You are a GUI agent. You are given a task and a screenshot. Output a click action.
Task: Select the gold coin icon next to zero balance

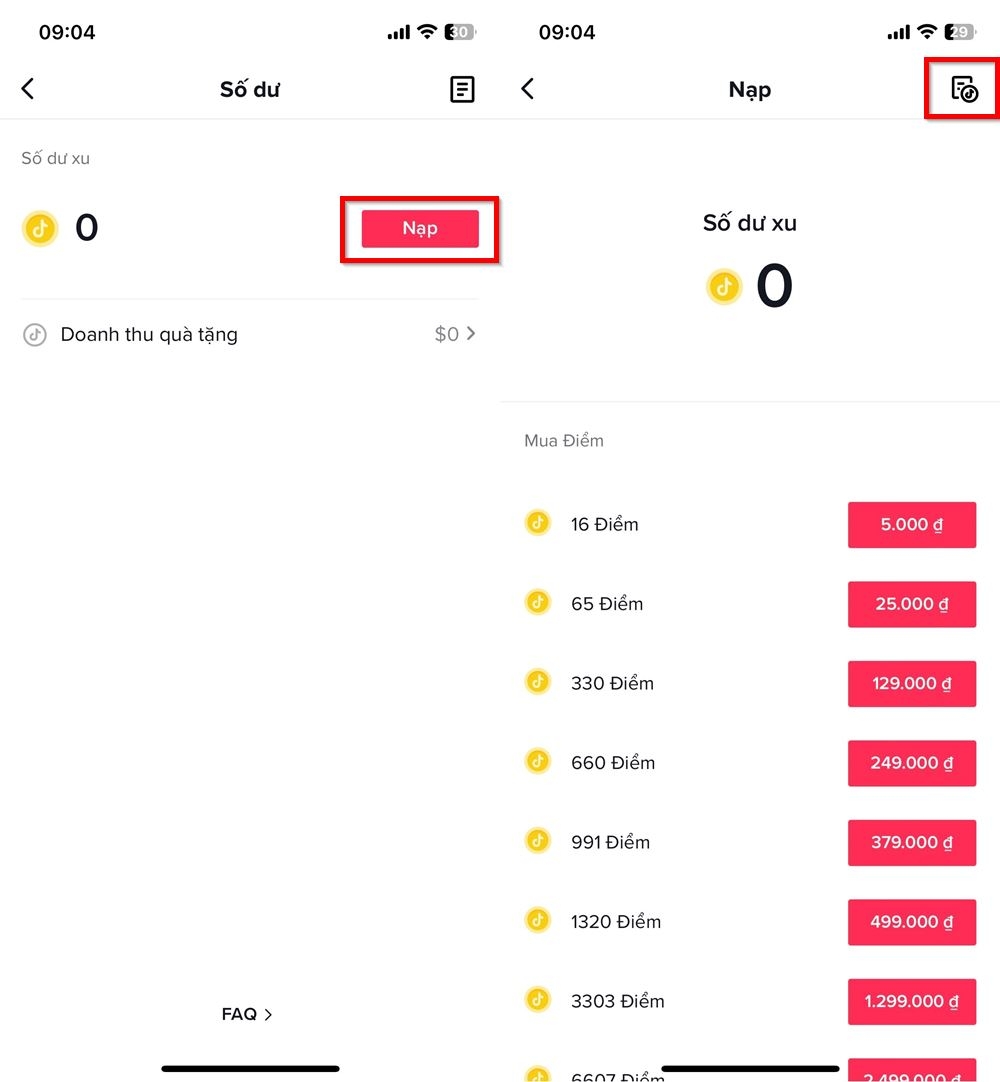point(39,228)
